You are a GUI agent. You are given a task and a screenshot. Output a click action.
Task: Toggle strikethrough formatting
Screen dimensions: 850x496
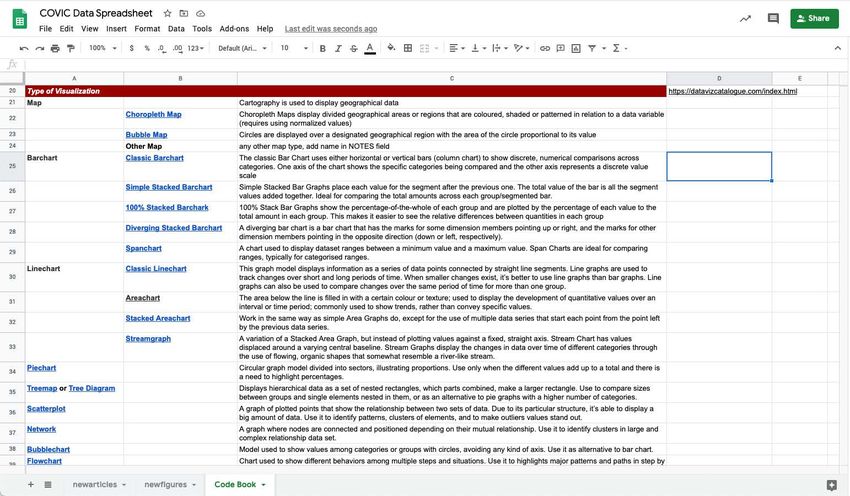(x=354, y=48)
